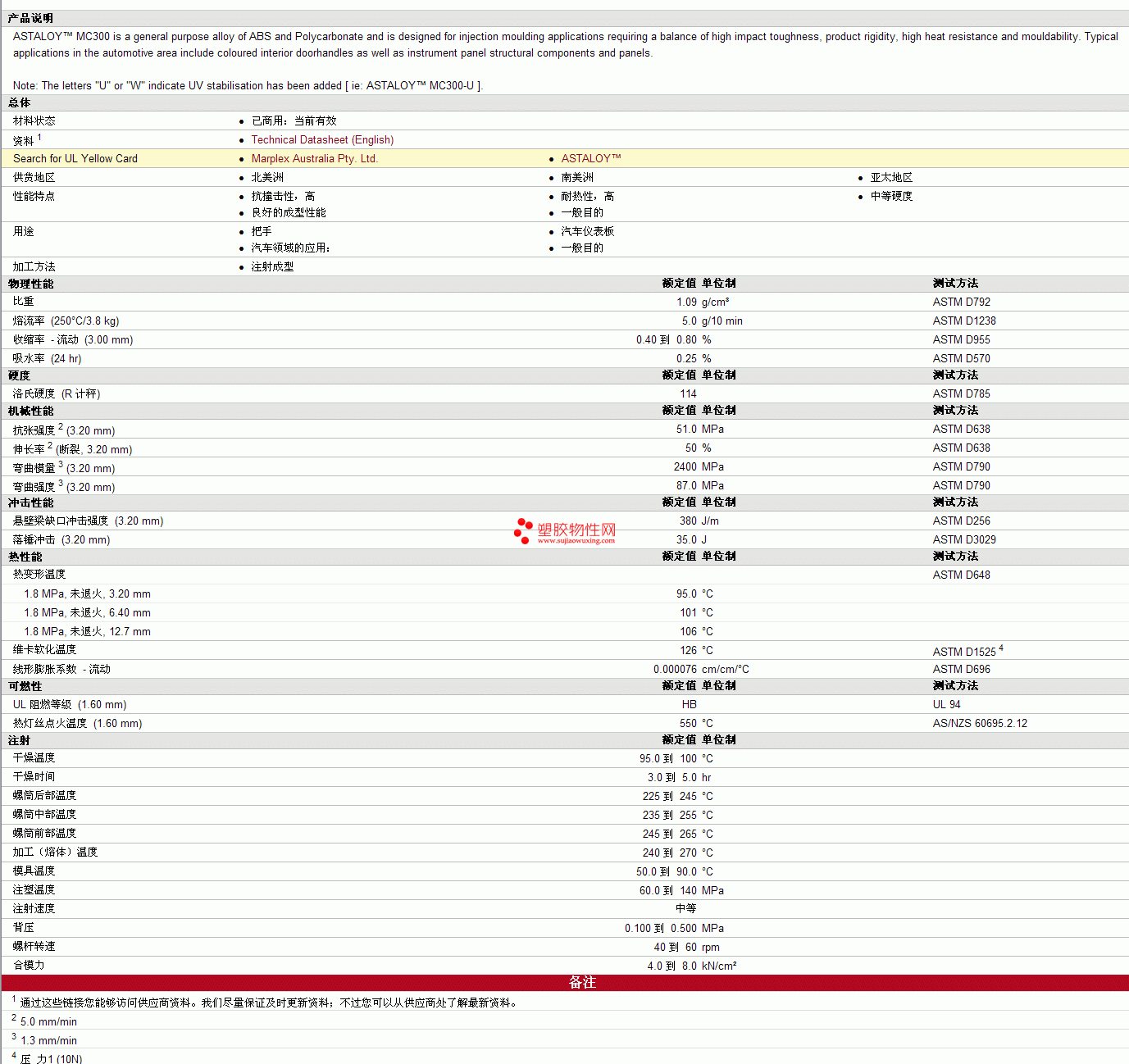
Task: Select the 耐热性, 高 feature entry
Action: coord(587,197)
